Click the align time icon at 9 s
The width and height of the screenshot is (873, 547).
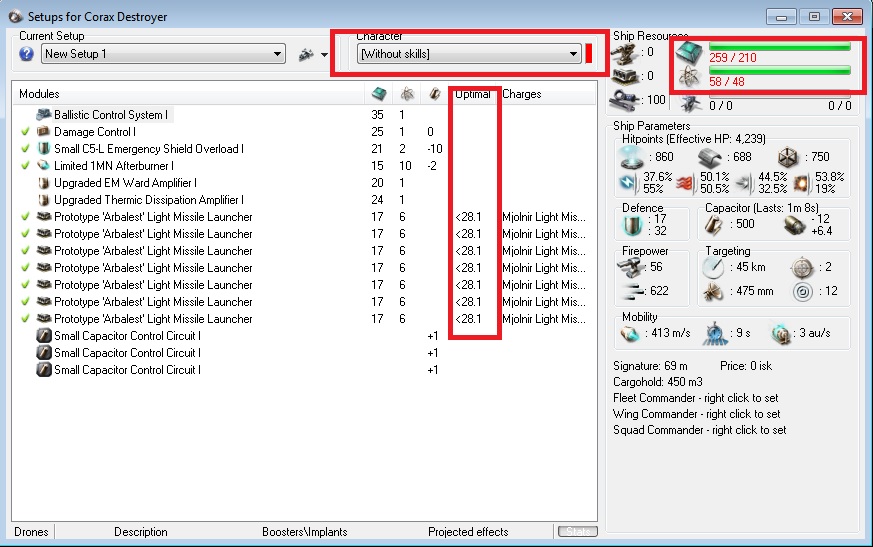pyautogui.click(x=715, y=334)
